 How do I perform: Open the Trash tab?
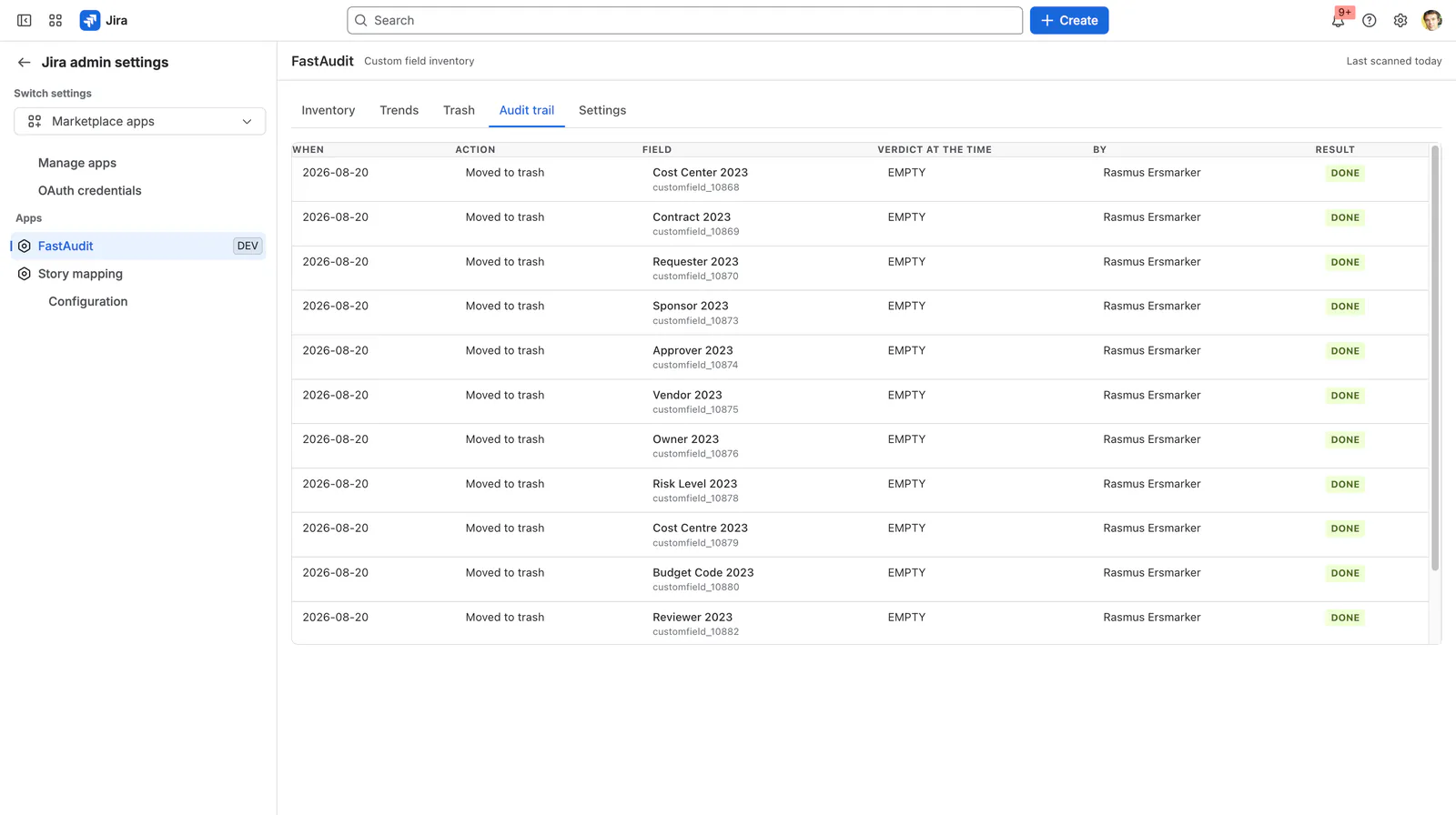(459, 110)
